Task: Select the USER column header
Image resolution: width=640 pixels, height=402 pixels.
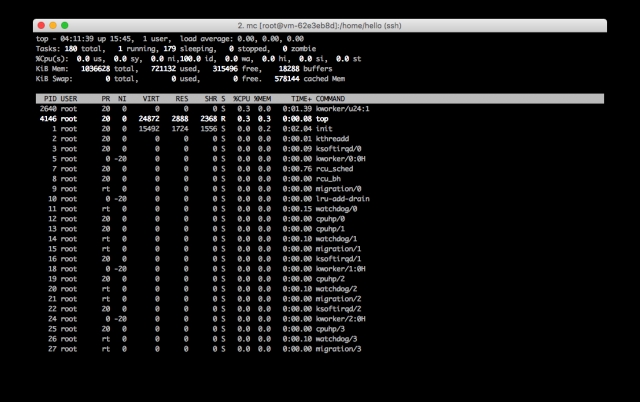Action: click(69, 99)
